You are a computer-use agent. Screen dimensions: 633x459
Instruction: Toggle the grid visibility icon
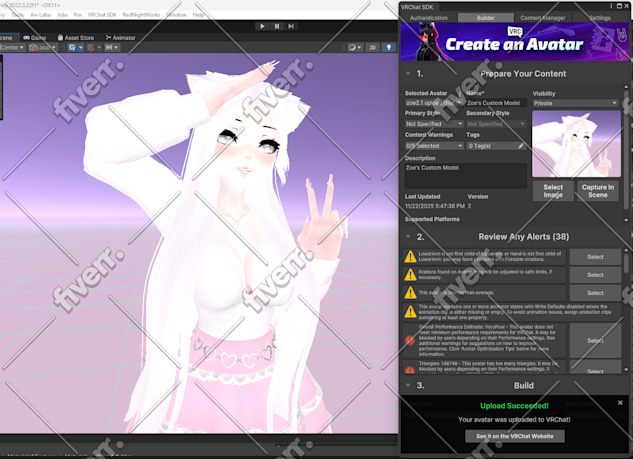click(x=72, y=47)
